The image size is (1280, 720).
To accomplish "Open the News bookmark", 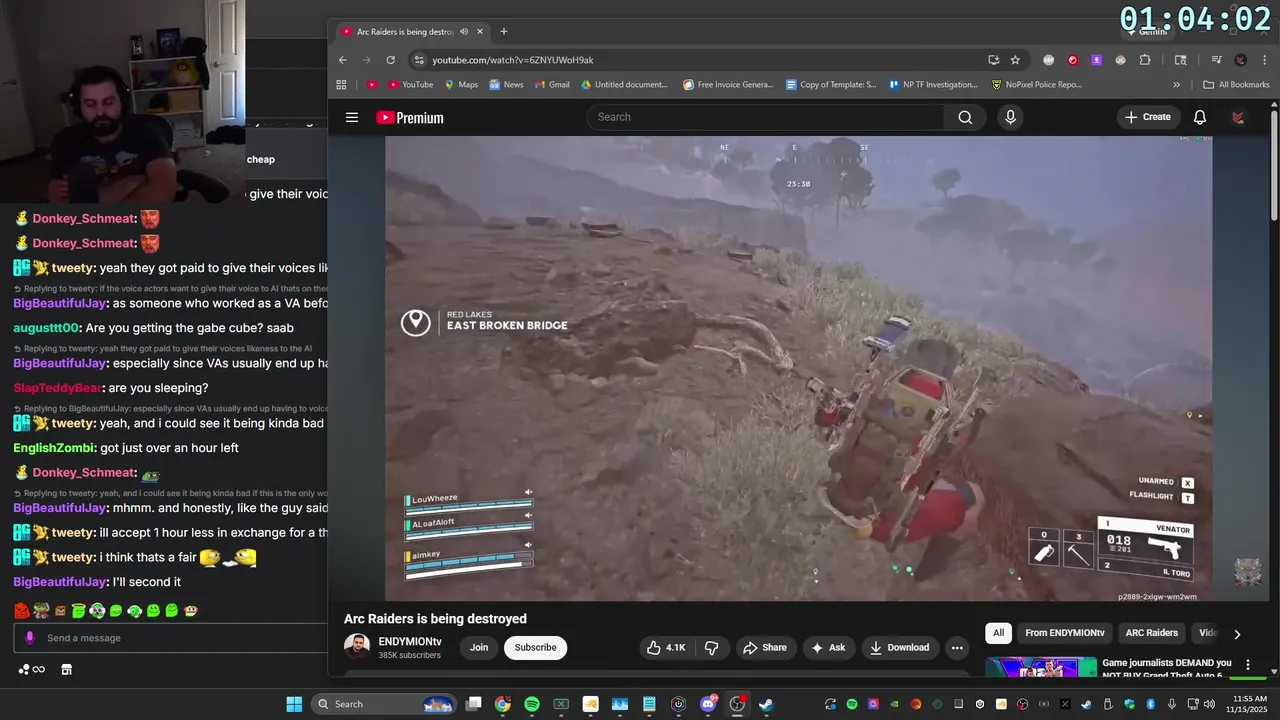I will pos(507,85).
